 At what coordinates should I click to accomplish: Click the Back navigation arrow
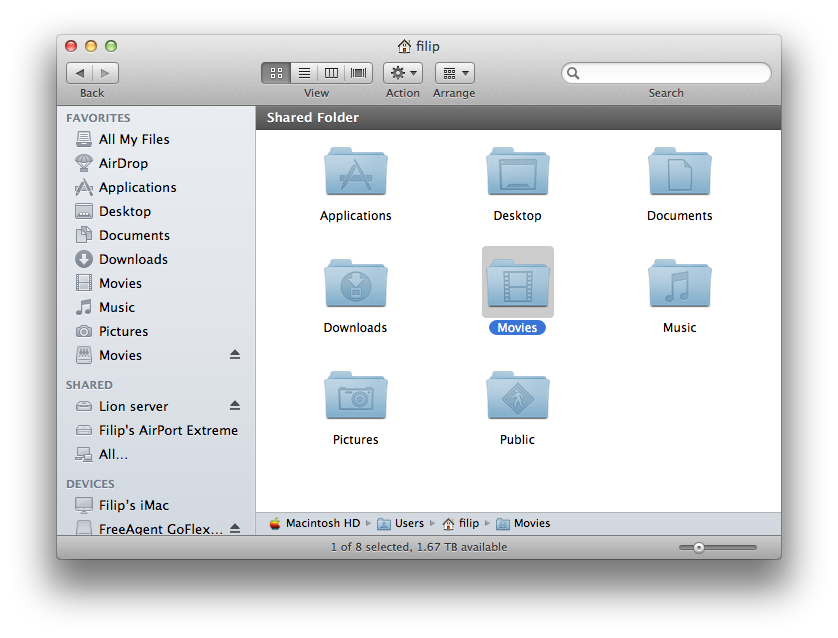(80, 73)
